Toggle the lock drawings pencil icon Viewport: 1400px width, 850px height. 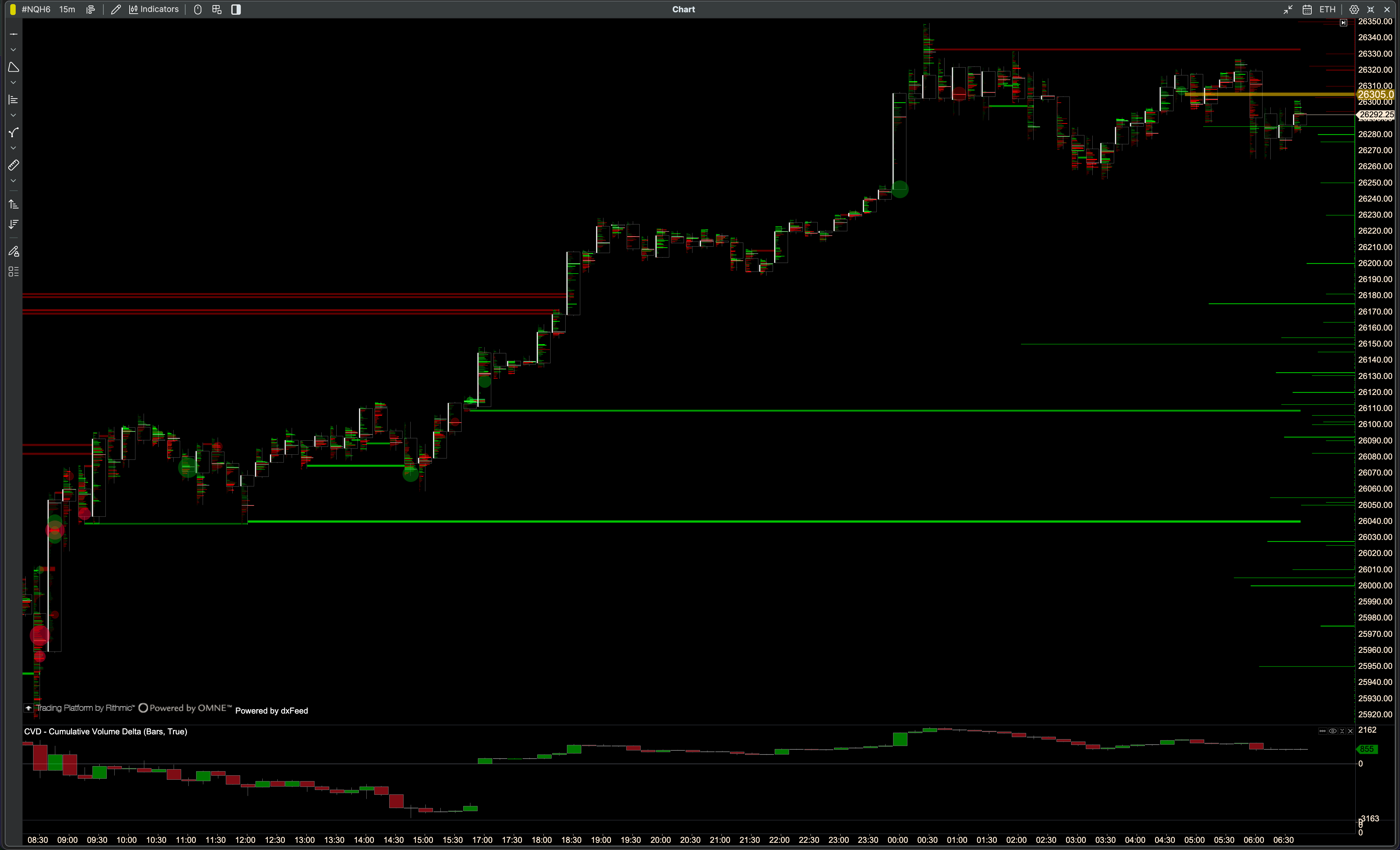pyautogui.click(x=14, y=251)
